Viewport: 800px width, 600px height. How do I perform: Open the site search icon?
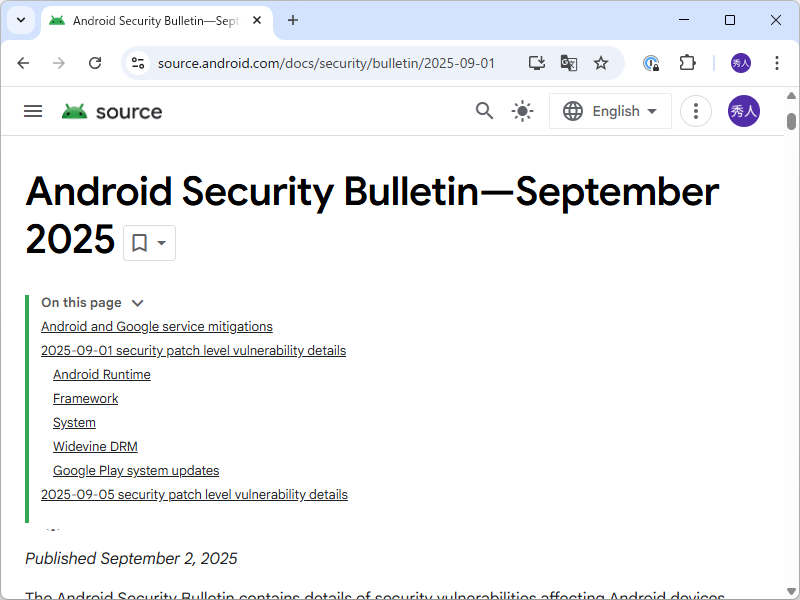(x=484, y=111)
